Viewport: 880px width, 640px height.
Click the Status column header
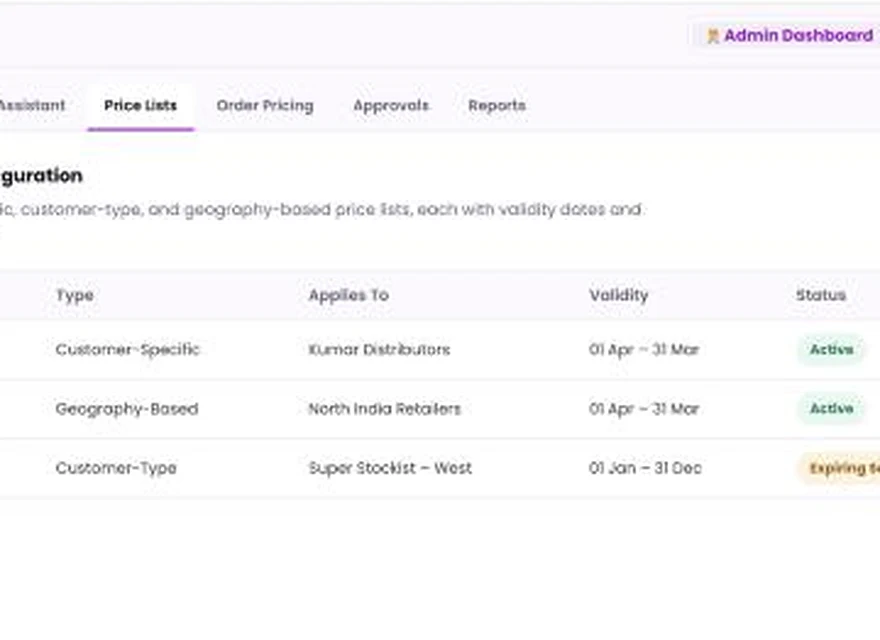(x=821, y=295)
